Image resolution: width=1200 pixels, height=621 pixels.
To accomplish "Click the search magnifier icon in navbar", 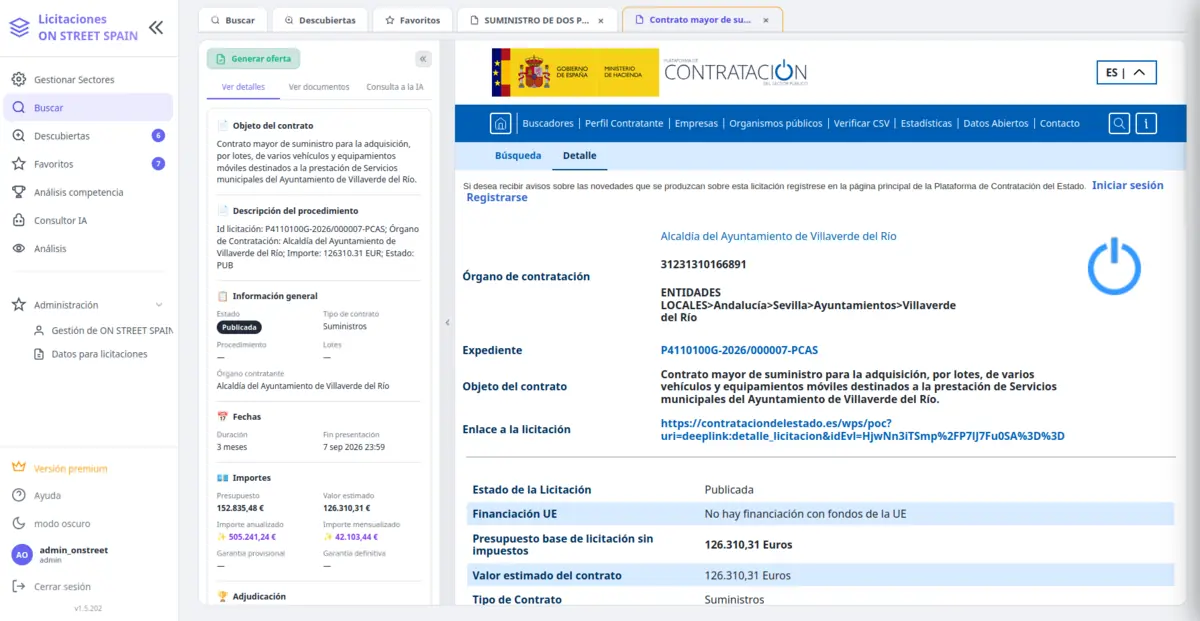I will coord(1120,123).
